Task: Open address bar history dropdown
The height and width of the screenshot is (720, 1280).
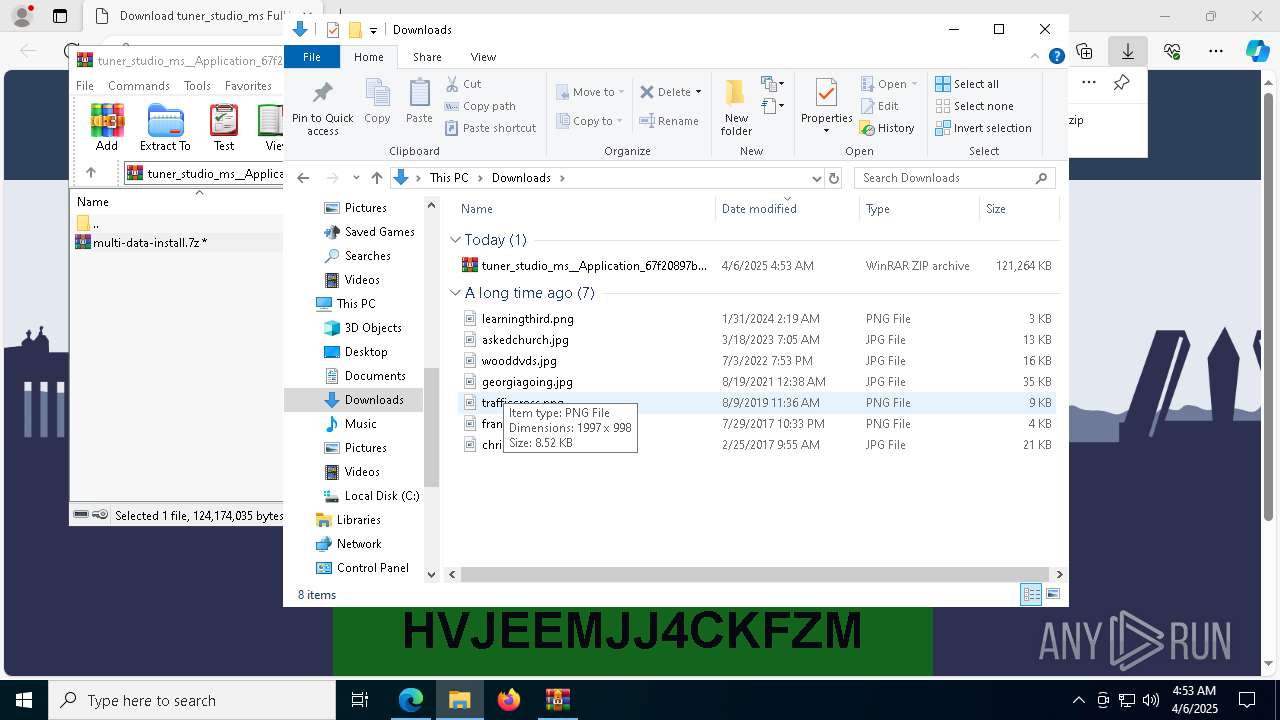Action: coord(816,178)
